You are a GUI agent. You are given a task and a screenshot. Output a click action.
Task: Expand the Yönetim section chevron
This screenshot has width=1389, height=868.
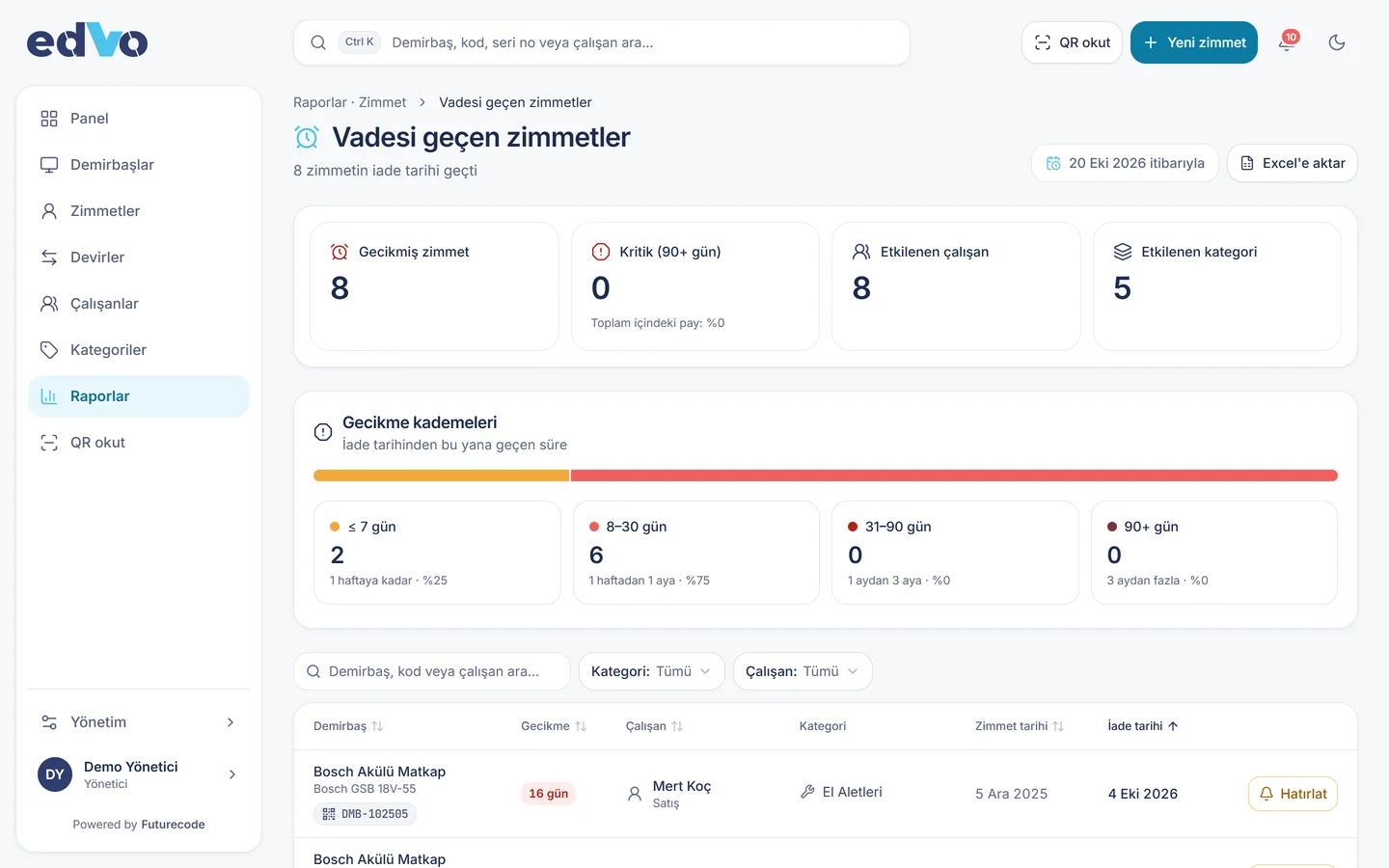(x=231, y=722)
